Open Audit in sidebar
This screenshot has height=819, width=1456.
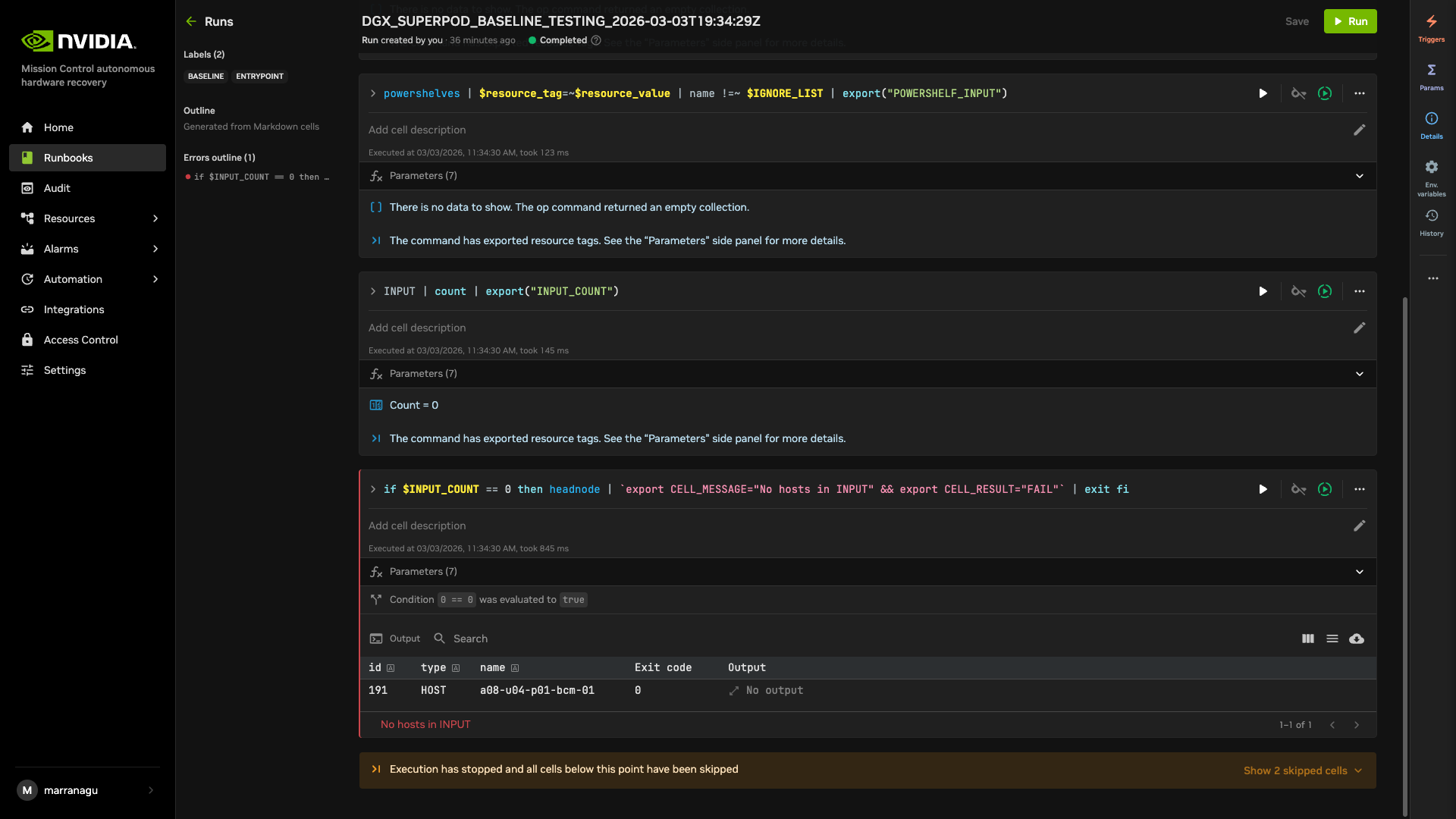click(x=87, y=188)
